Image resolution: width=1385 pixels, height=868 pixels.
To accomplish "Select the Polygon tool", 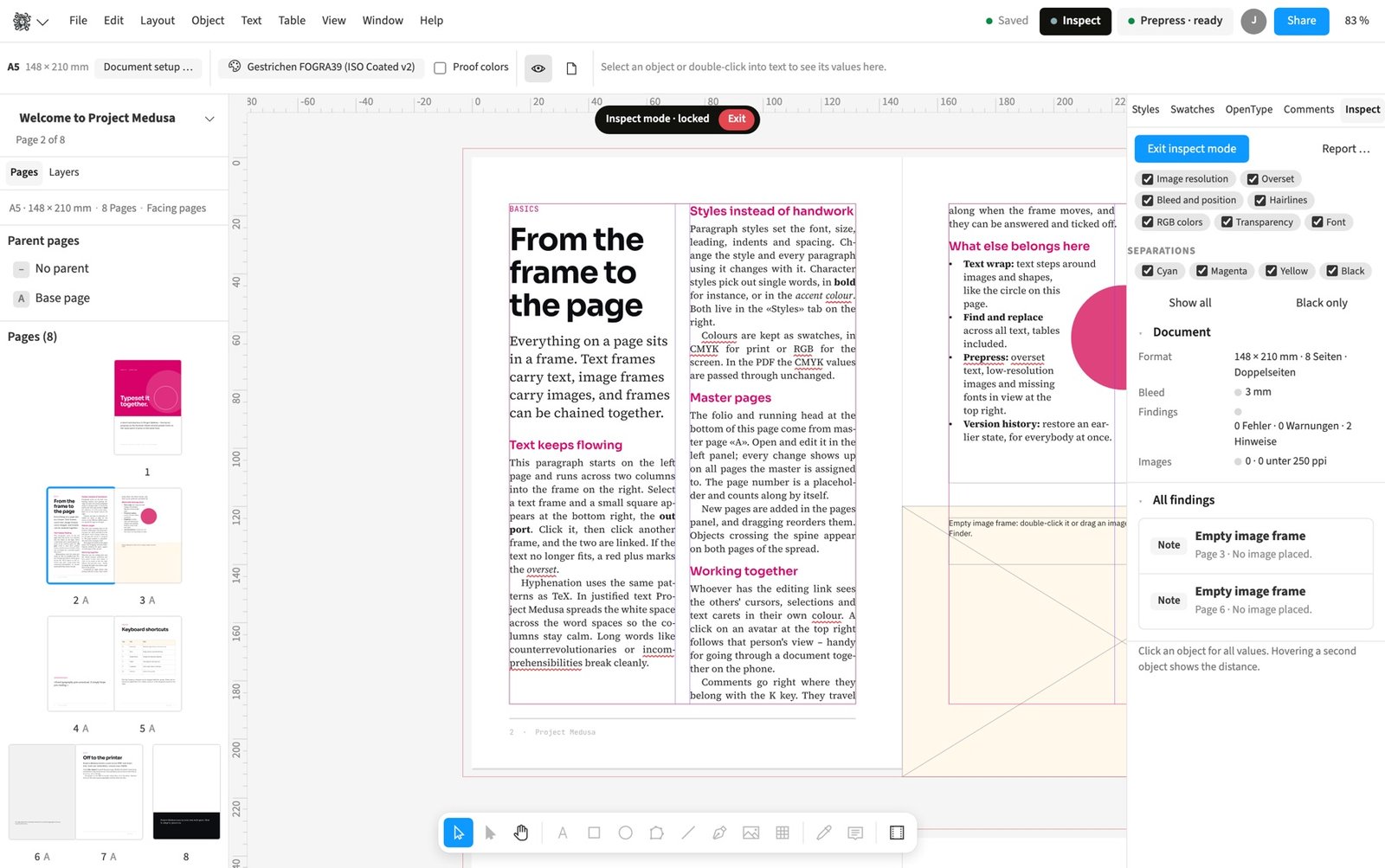I will coord(657,833).
